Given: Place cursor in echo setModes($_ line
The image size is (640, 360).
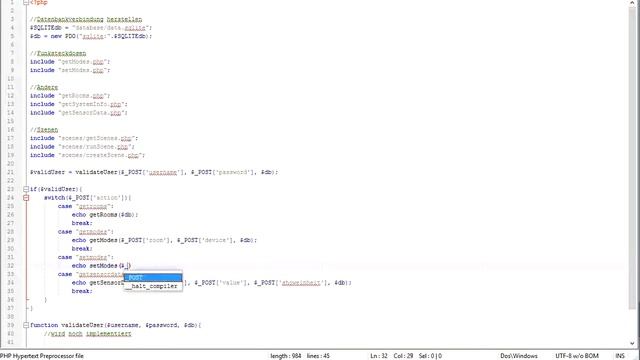Looking at the screenshot, I should coord(101,266).
